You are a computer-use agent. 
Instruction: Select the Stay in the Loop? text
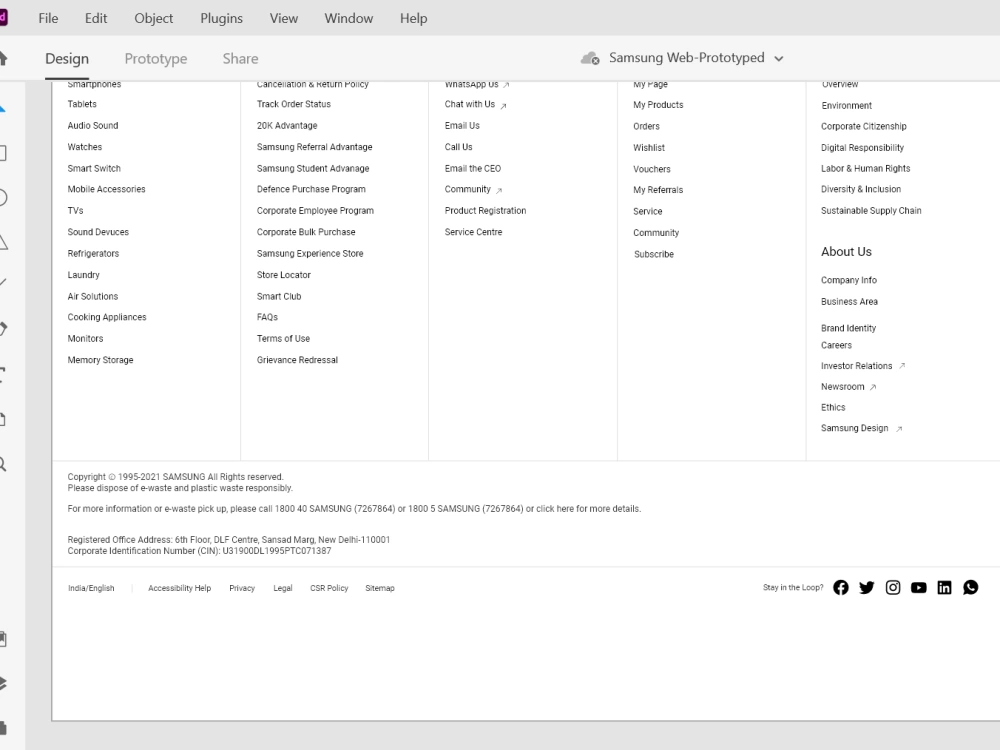coord(793,587)
